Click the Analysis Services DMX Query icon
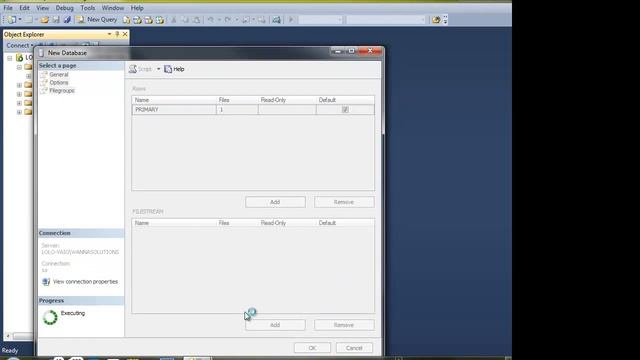This screenshot has width=640, height=360. 149,20
